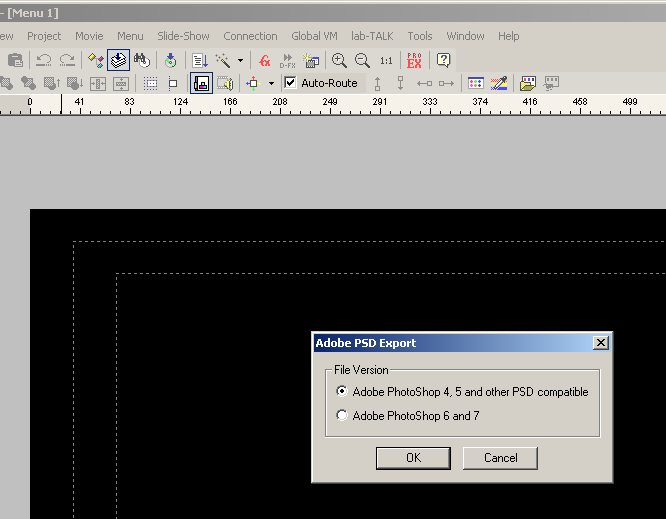Toggle the assets stack import icon
Screen dimensions: 666x519
pos(119,60)
